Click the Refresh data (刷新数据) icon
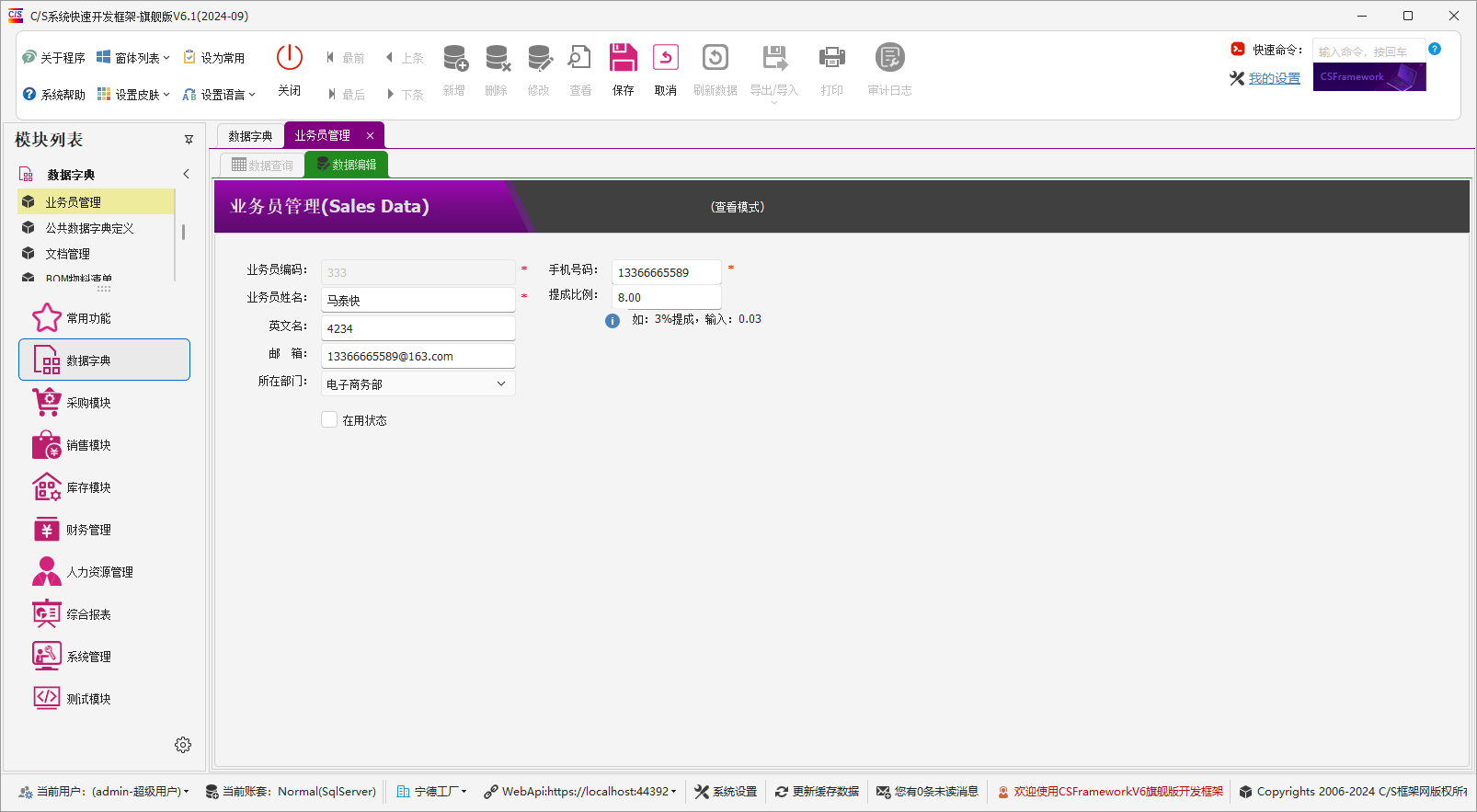The height and width of the screenshot is (812, 1477). click(x=716, y=57)
